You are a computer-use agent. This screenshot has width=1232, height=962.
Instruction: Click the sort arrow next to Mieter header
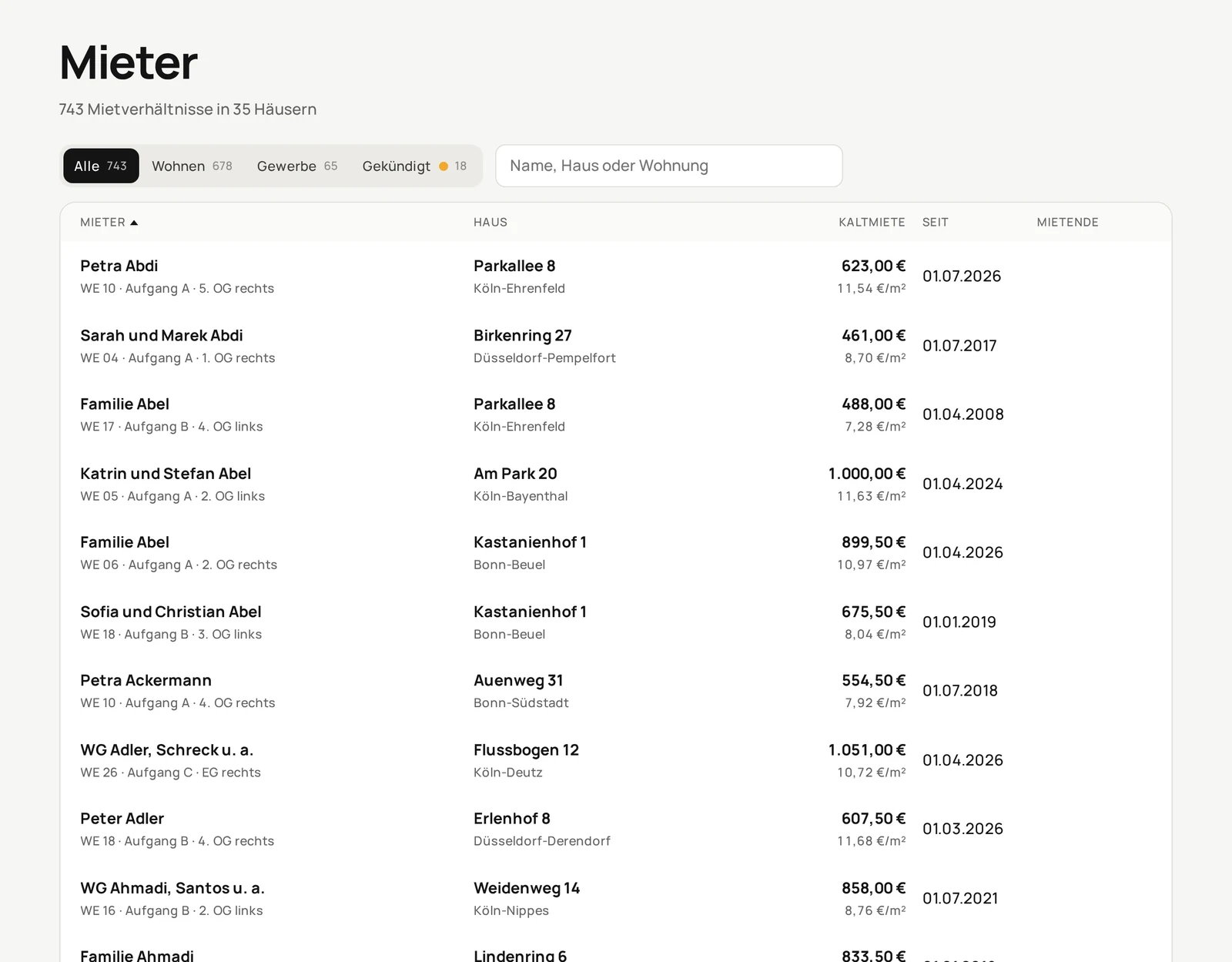point(134,223)
